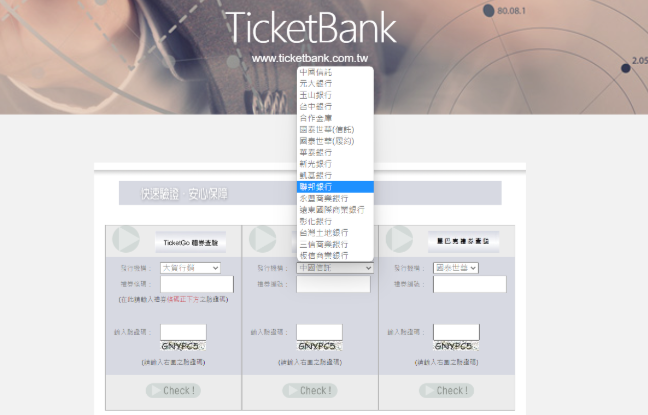This screenshot has width=648, height=415.
Task: Choose 新光銀行 option
Action: 335,164
